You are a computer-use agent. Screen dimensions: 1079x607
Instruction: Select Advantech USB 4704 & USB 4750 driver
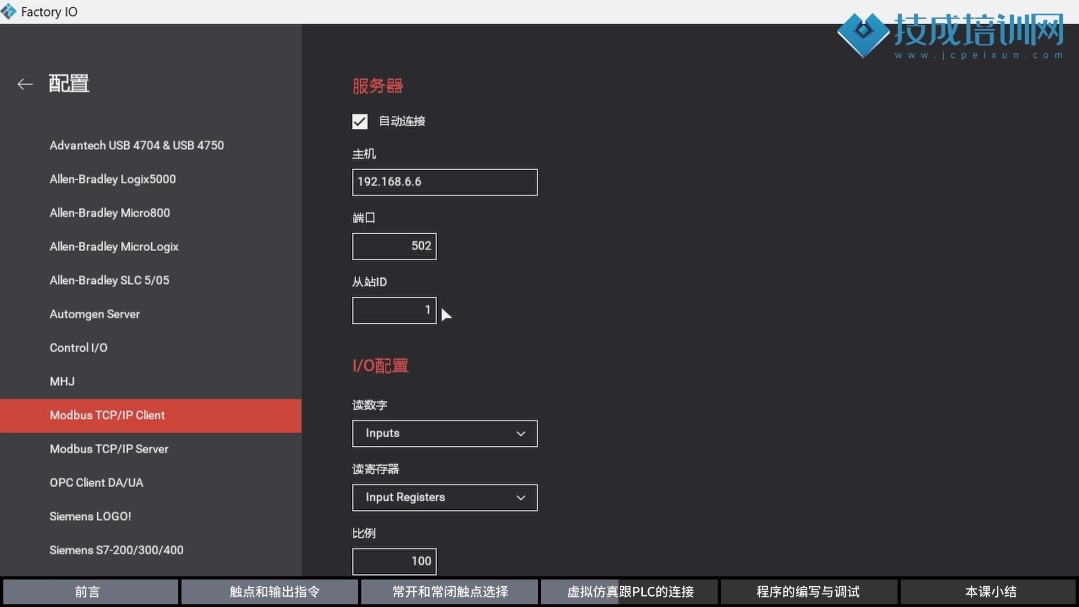point(151,145)
